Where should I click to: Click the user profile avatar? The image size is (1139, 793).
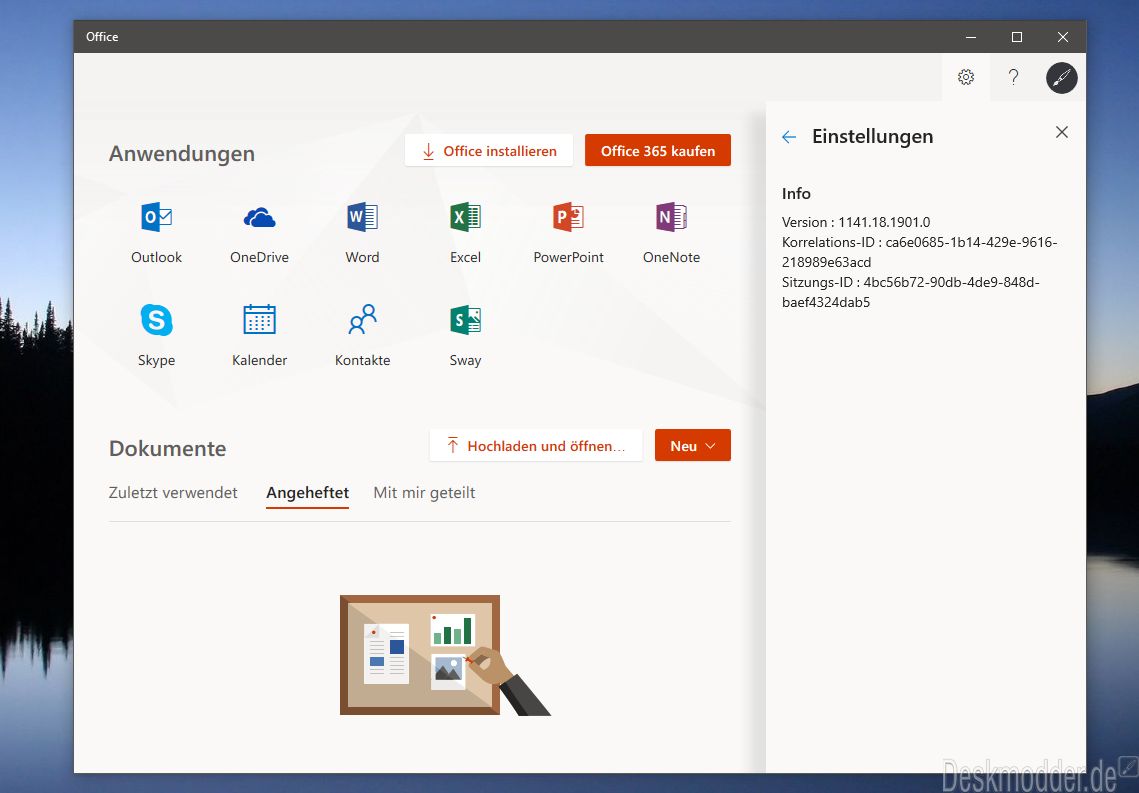pos(1061,78)
